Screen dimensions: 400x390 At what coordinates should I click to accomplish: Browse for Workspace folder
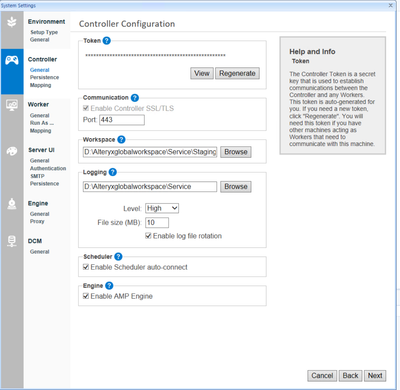click(x=236, y=152)
